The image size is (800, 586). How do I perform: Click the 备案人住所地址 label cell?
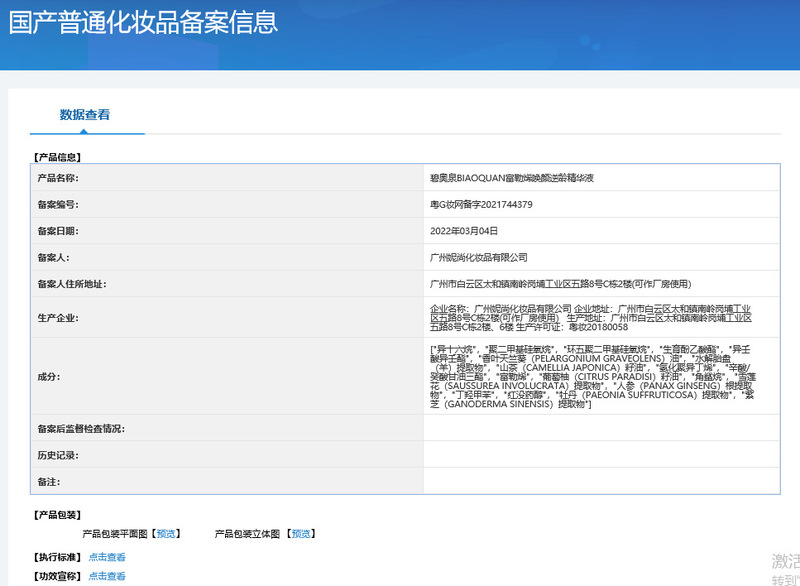pos(227,284)
